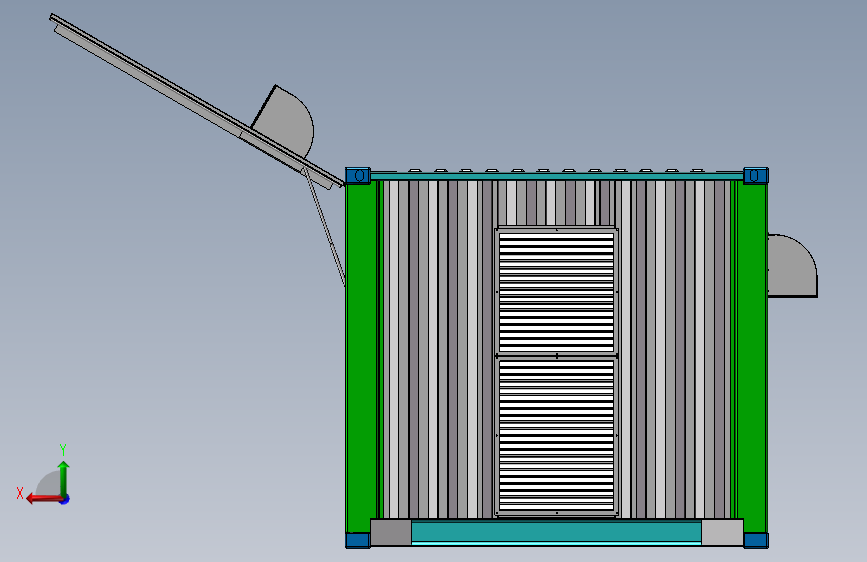Screen dimensions: 867x562
Task: Select the curved hood on right side
Action: coord(792,266)
